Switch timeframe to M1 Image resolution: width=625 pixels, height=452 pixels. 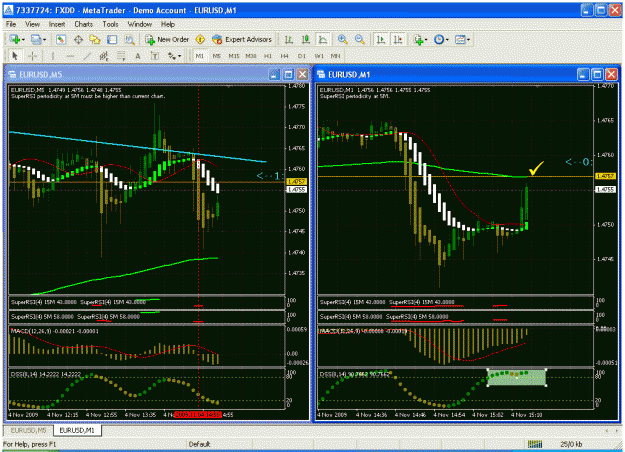point(200,56)
